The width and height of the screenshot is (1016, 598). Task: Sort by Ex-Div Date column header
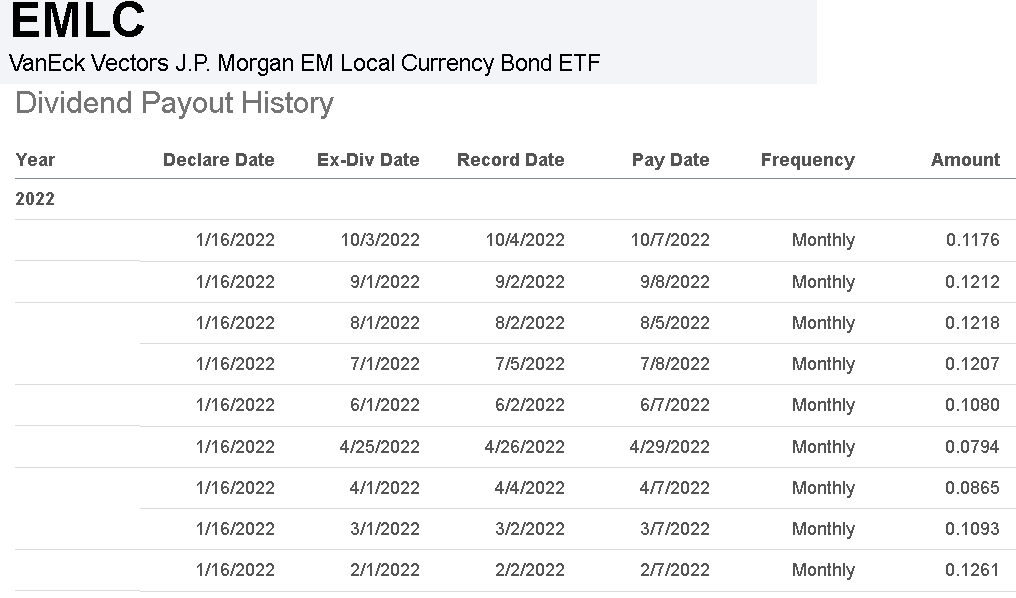(368, 160)
